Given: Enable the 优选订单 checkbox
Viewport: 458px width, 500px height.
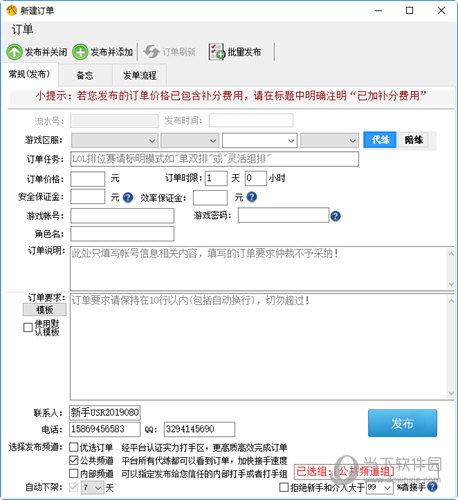Looking at the screenshot, I should coord(74,447).
